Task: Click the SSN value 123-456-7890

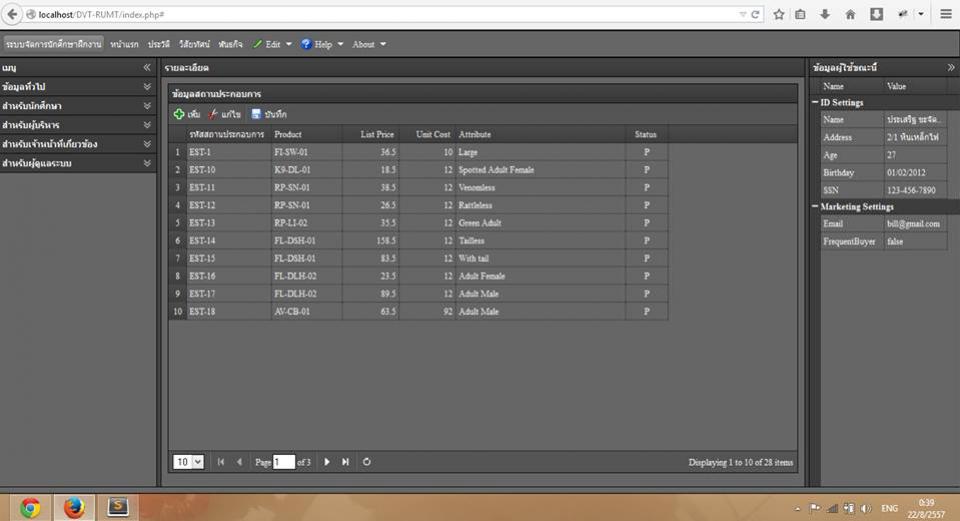Action: [x=913, y=190]
